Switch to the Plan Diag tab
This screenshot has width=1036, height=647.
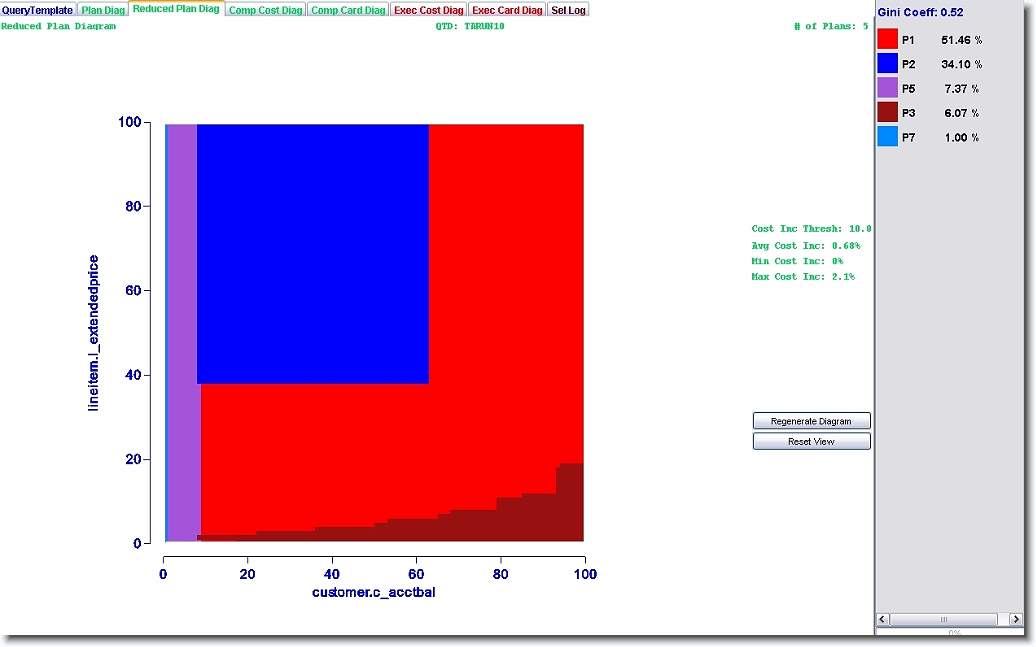coord(103,10)
